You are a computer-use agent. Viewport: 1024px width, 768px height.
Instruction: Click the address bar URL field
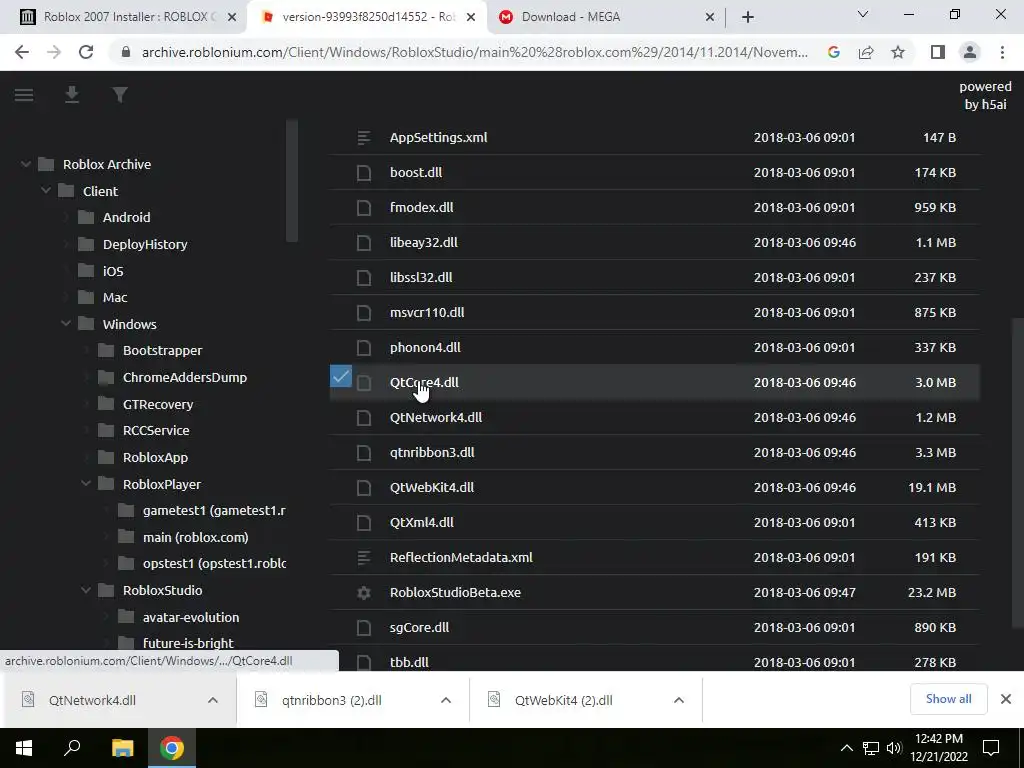[x=474, y=52]
